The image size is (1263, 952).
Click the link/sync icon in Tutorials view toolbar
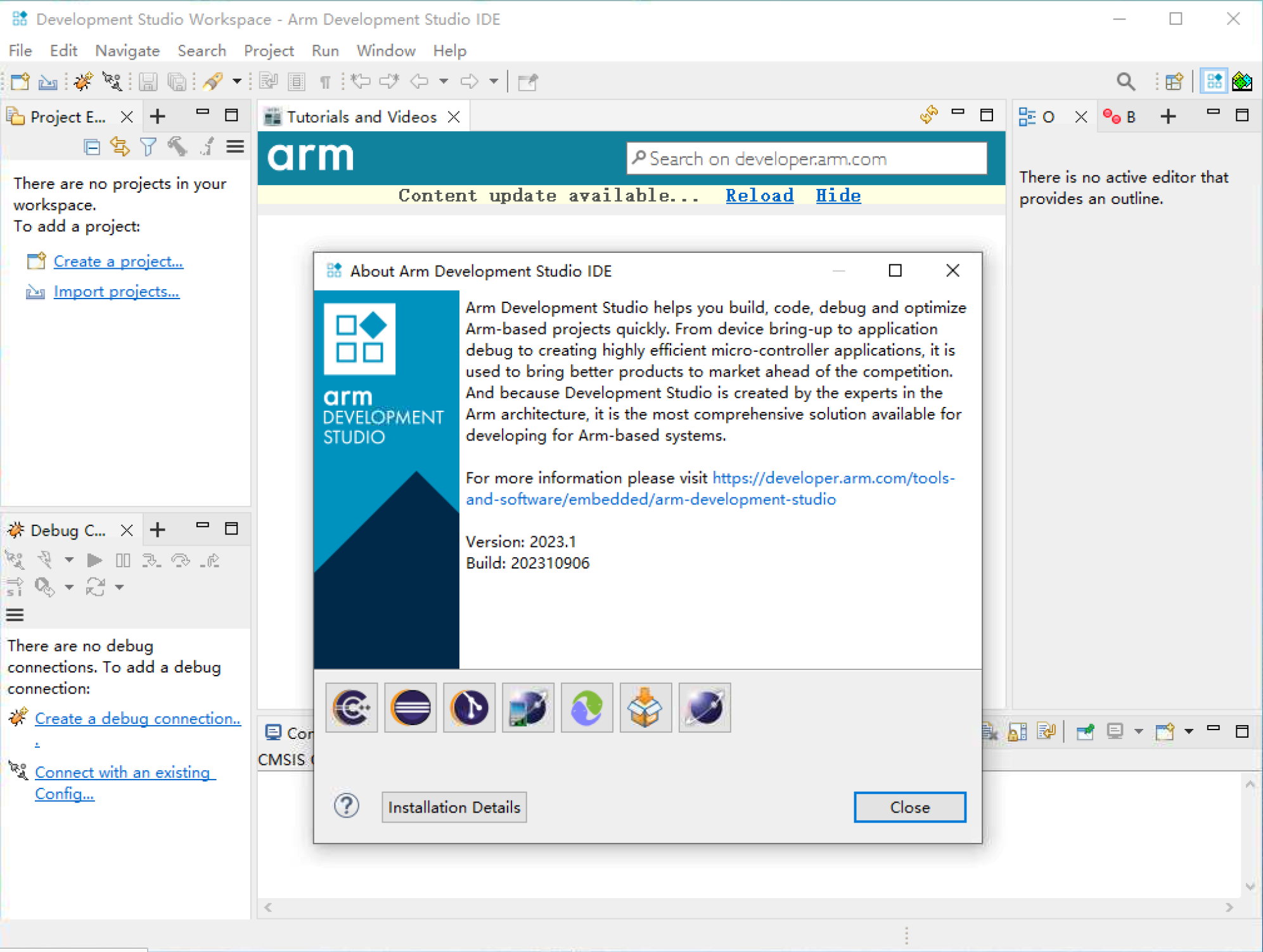pyautogui.click(x=929, y=115)
